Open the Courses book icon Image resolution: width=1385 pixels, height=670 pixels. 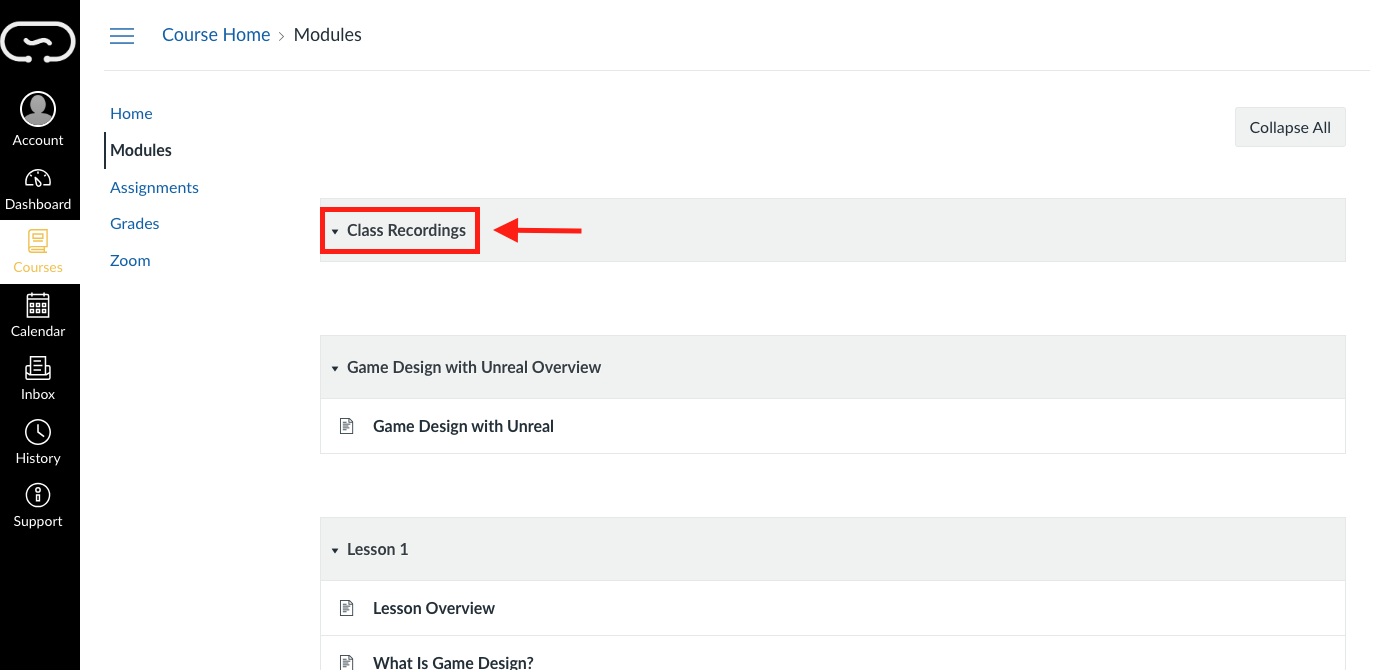coord(38,241)
